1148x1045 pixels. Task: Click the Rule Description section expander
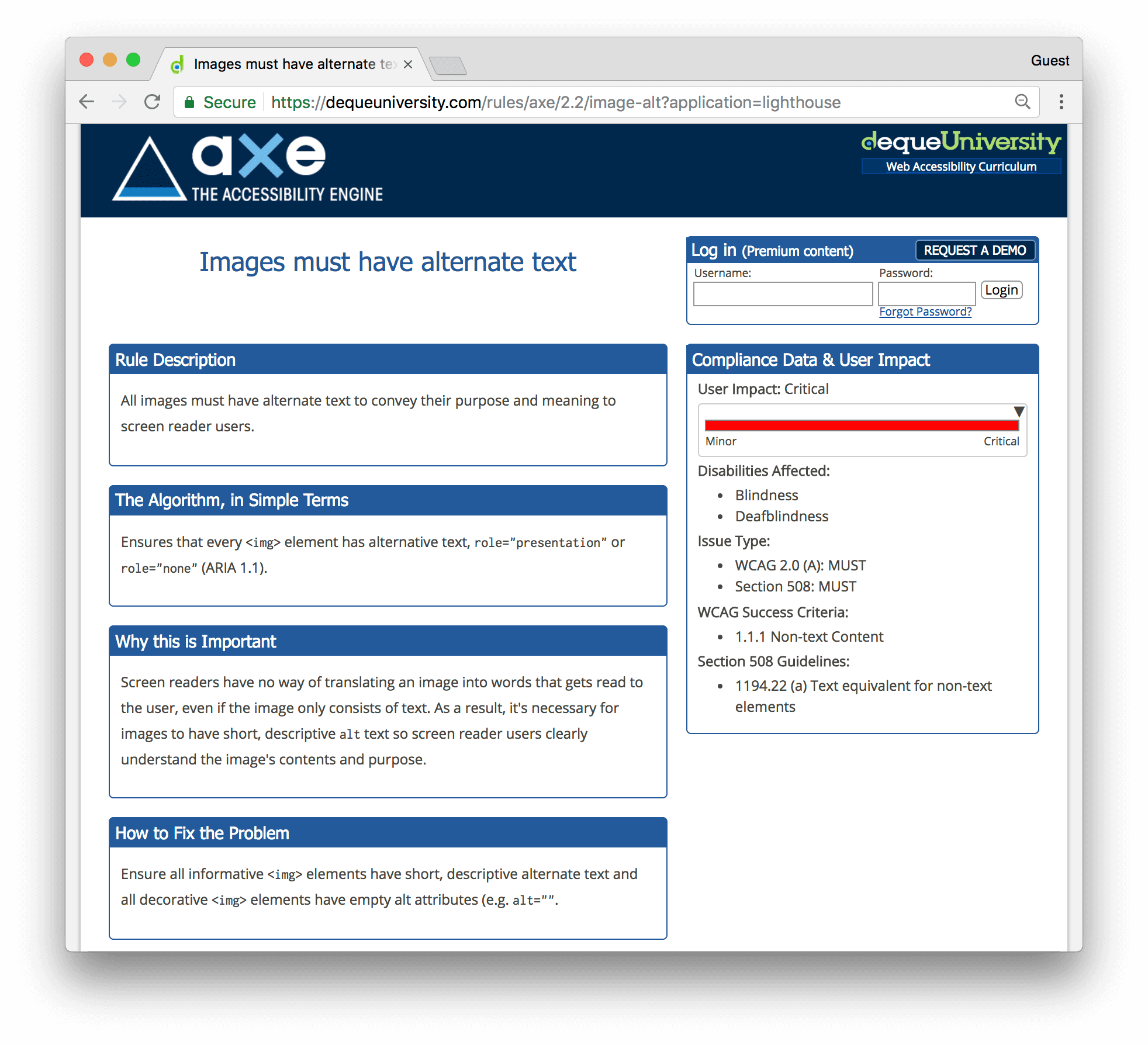(389, 358)
